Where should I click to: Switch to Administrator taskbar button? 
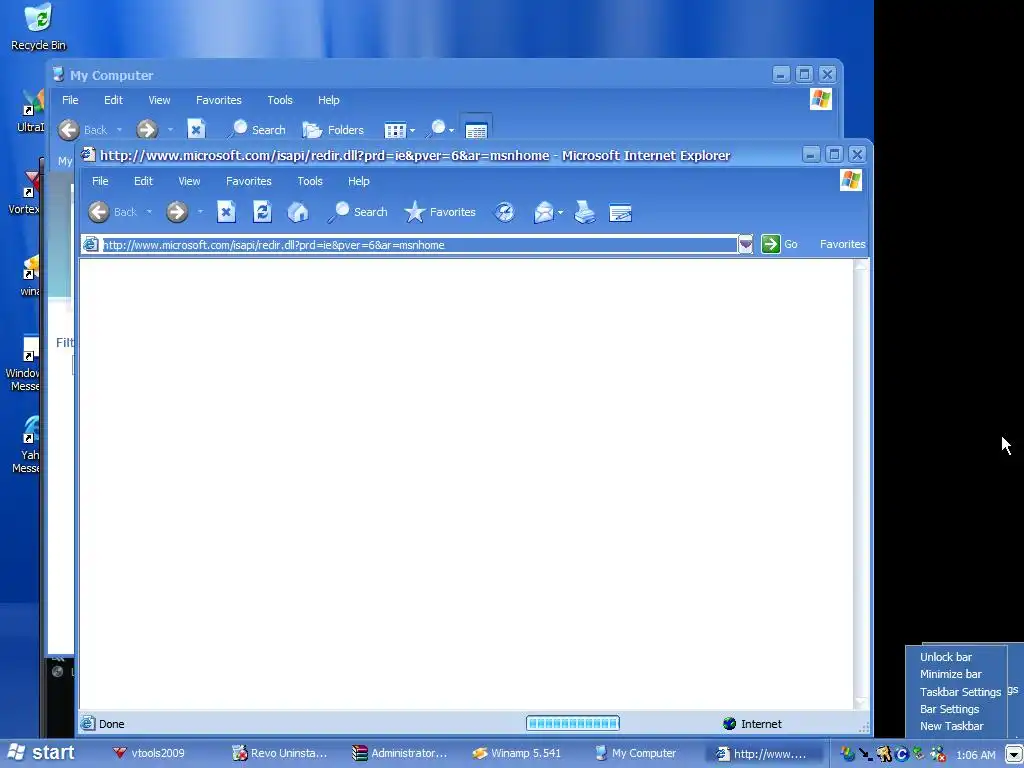pyautogui.click(x=400, y=753)
